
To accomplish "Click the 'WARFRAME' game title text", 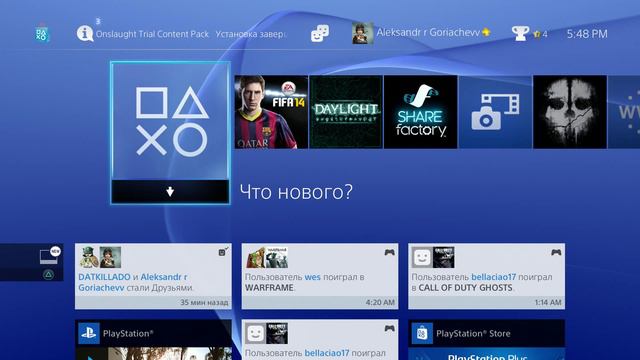I will [x=269, y=288].
